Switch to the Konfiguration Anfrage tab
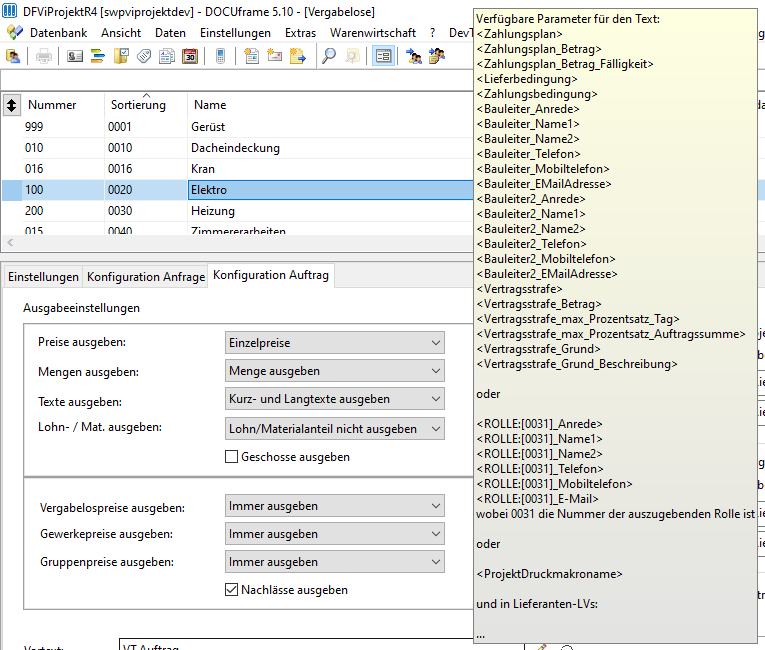The height and width of the screenshot is (650, 765). tap(146, 277)
